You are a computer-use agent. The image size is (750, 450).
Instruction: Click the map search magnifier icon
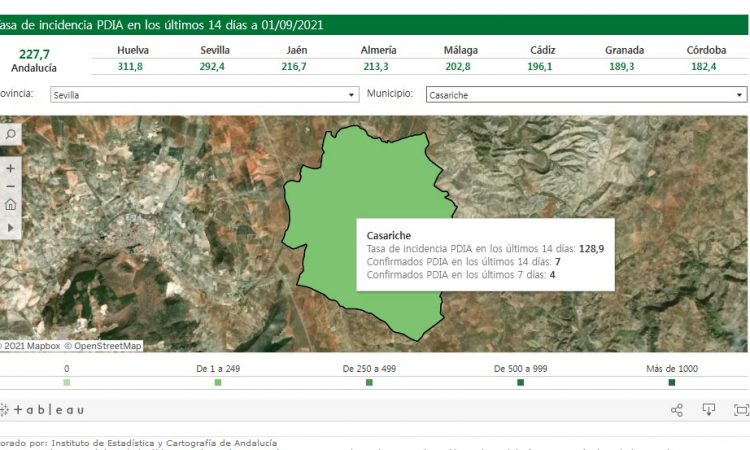click(10, 134)
